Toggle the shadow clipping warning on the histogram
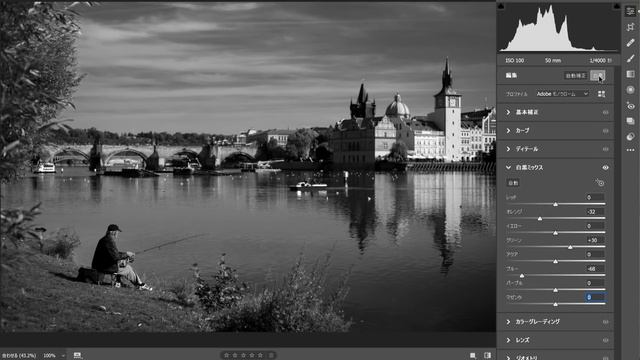The width and height of the screenshot is (640, 360). tap(501, 6)
